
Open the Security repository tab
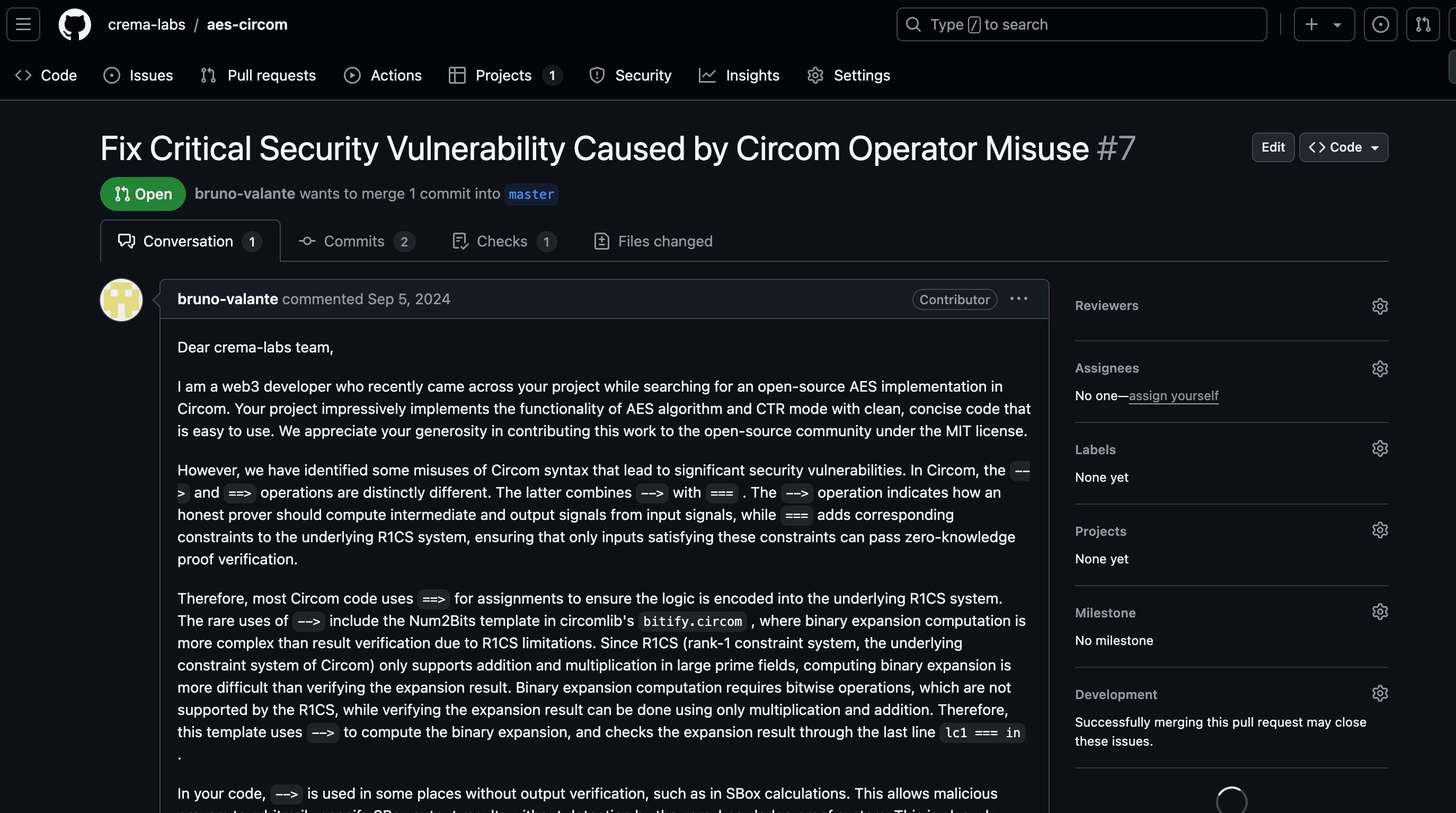[629, 75]
